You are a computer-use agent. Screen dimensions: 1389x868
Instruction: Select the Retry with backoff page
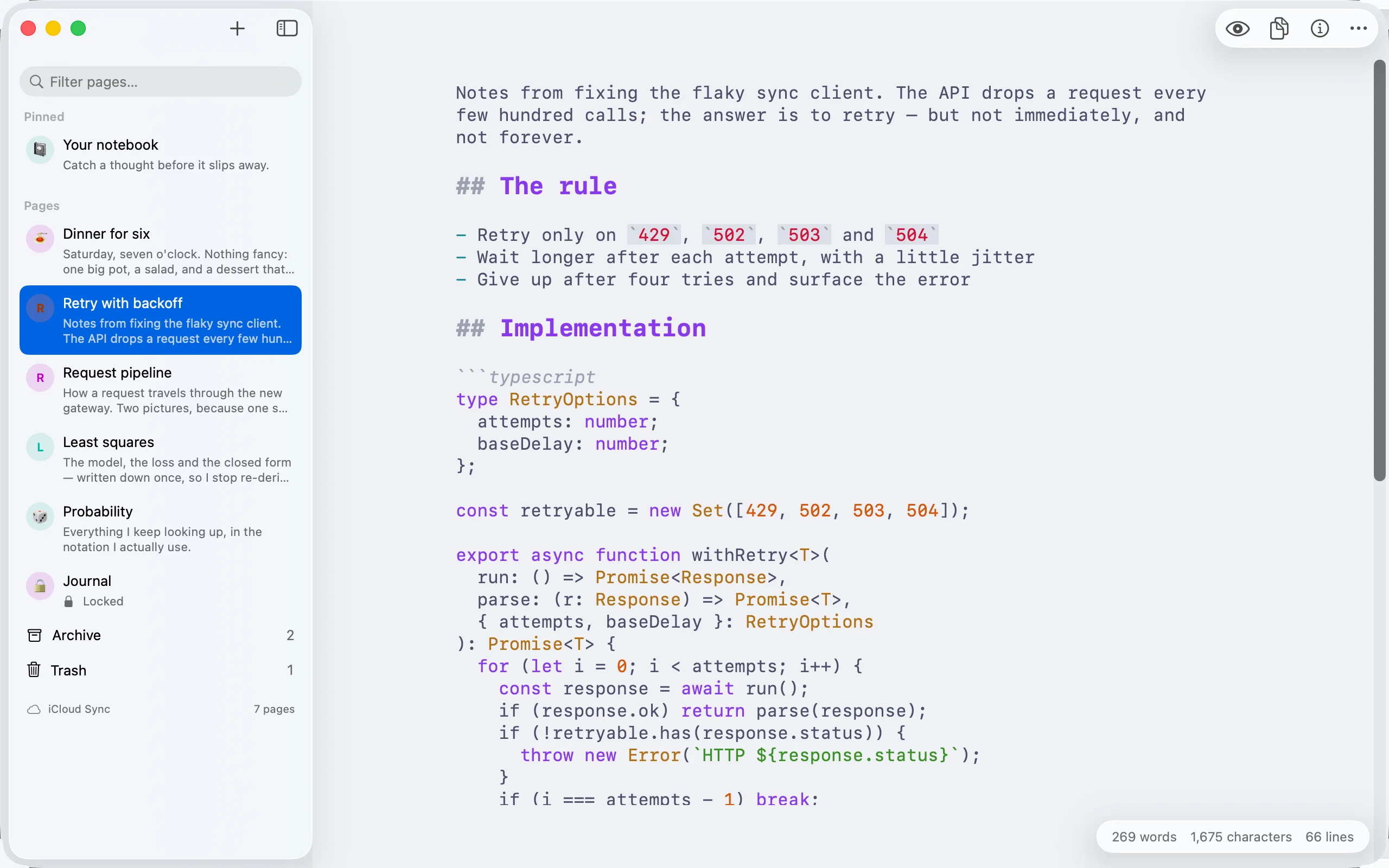[x=160, y=320]
